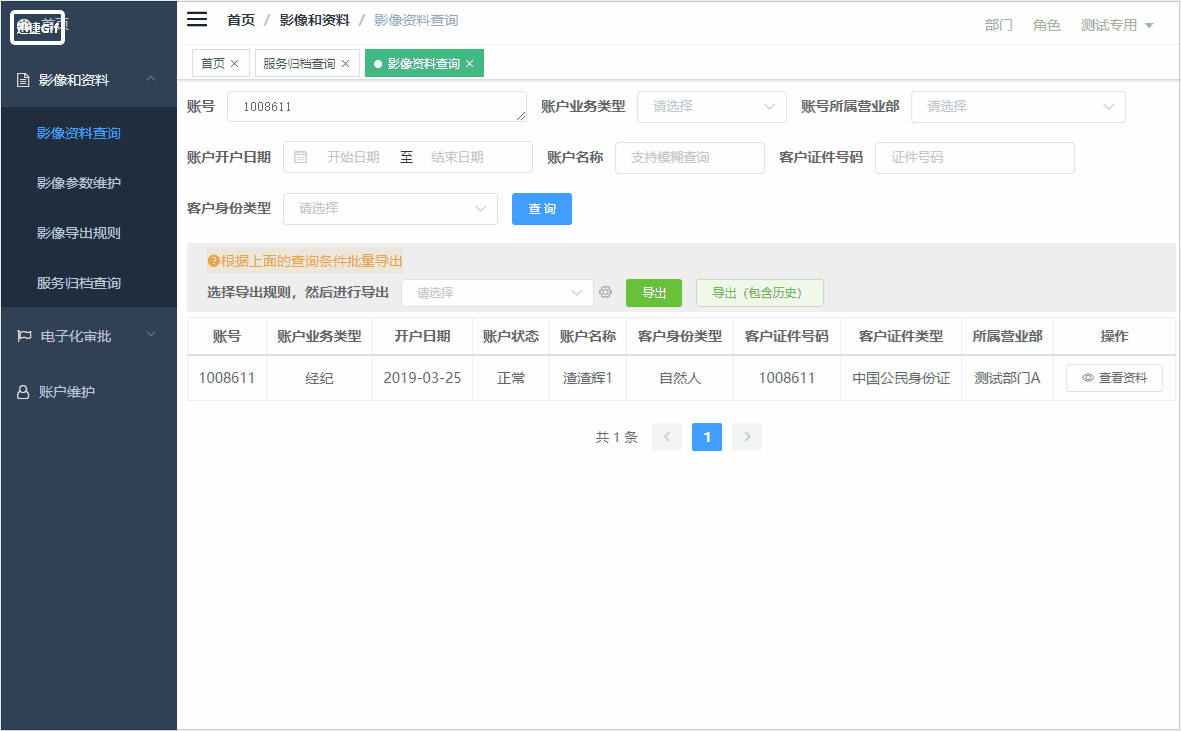1181x731 pixels.
Task: Click the 账号 column header
Action: point(227,336)
